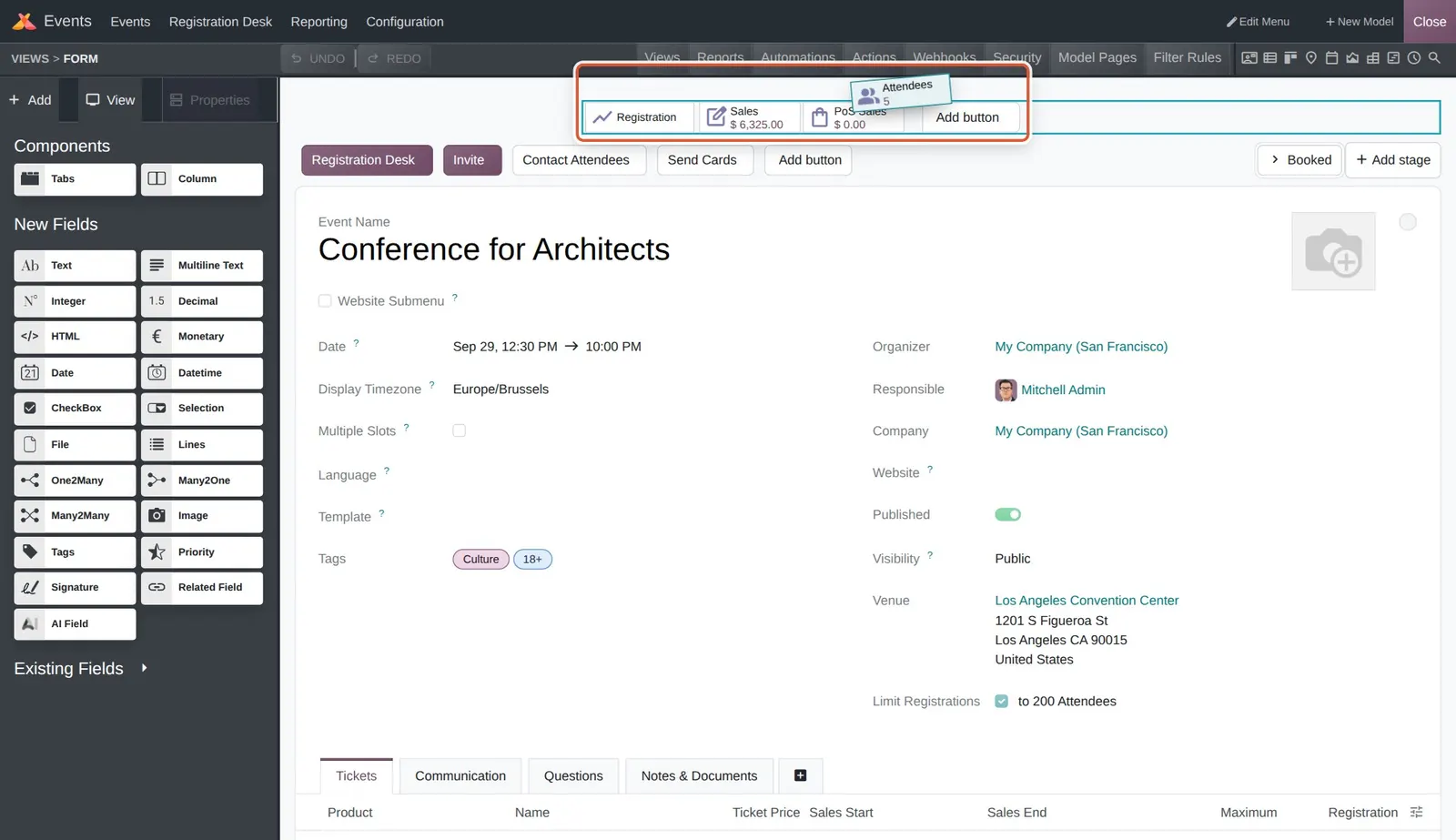Pick the Monetary field type

coord(202,337)
